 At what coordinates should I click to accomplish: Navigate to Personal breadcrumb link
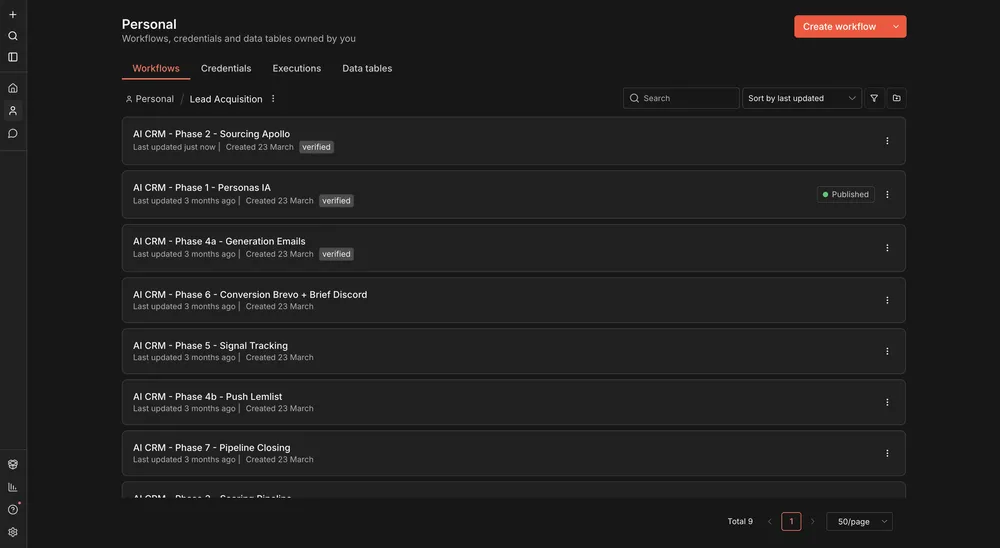coord(150,99)
